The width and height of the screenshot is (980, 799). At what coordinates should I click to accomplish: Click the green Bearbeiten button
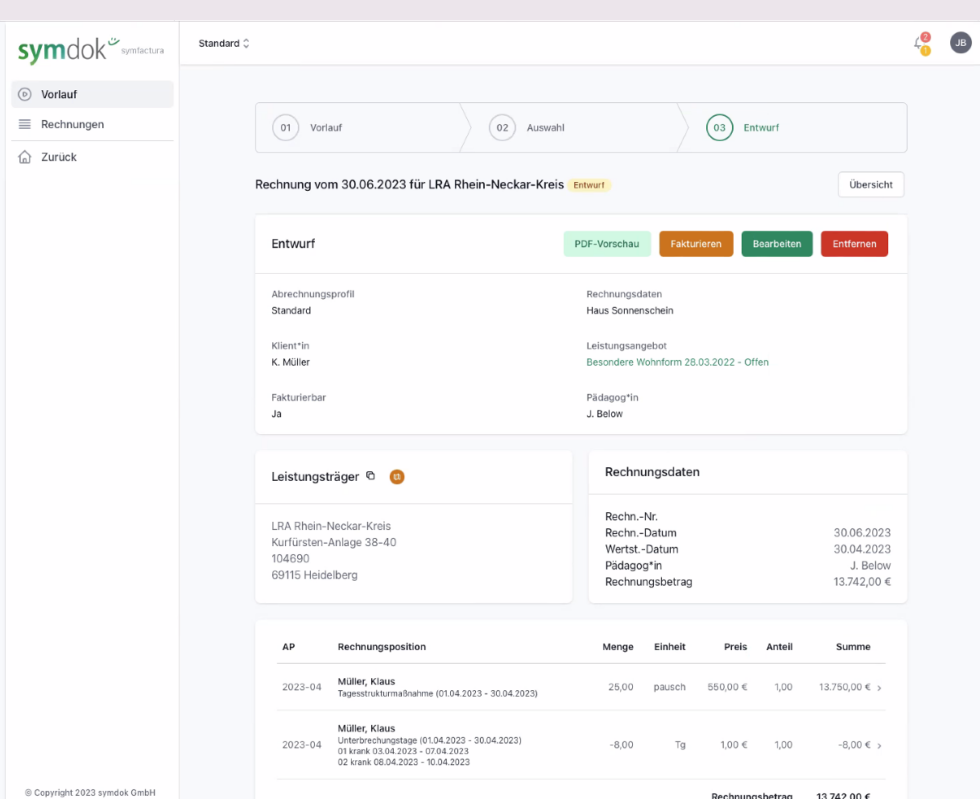coord(776,244)
